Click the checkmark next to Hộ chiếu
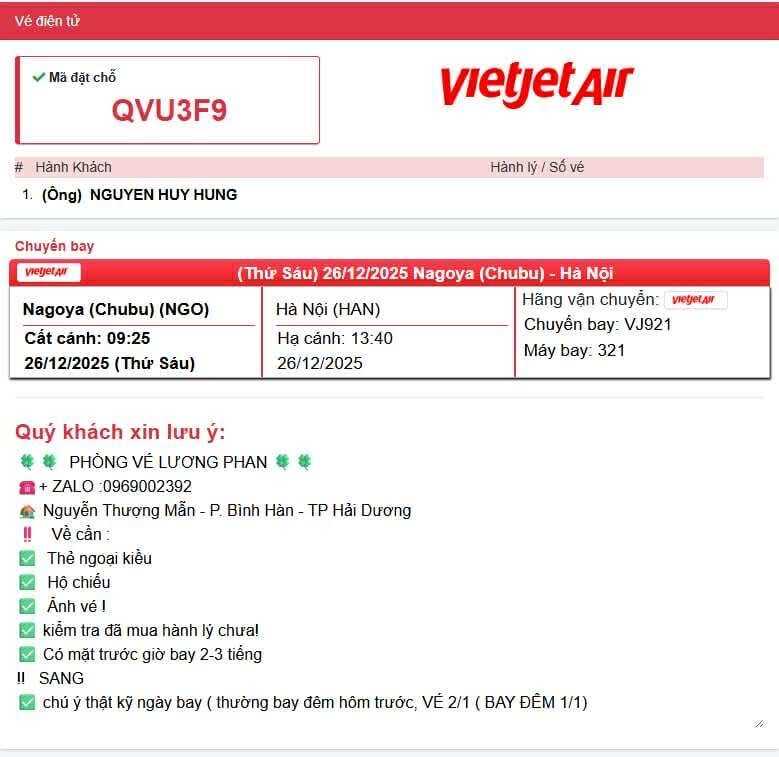 (27, 583)
